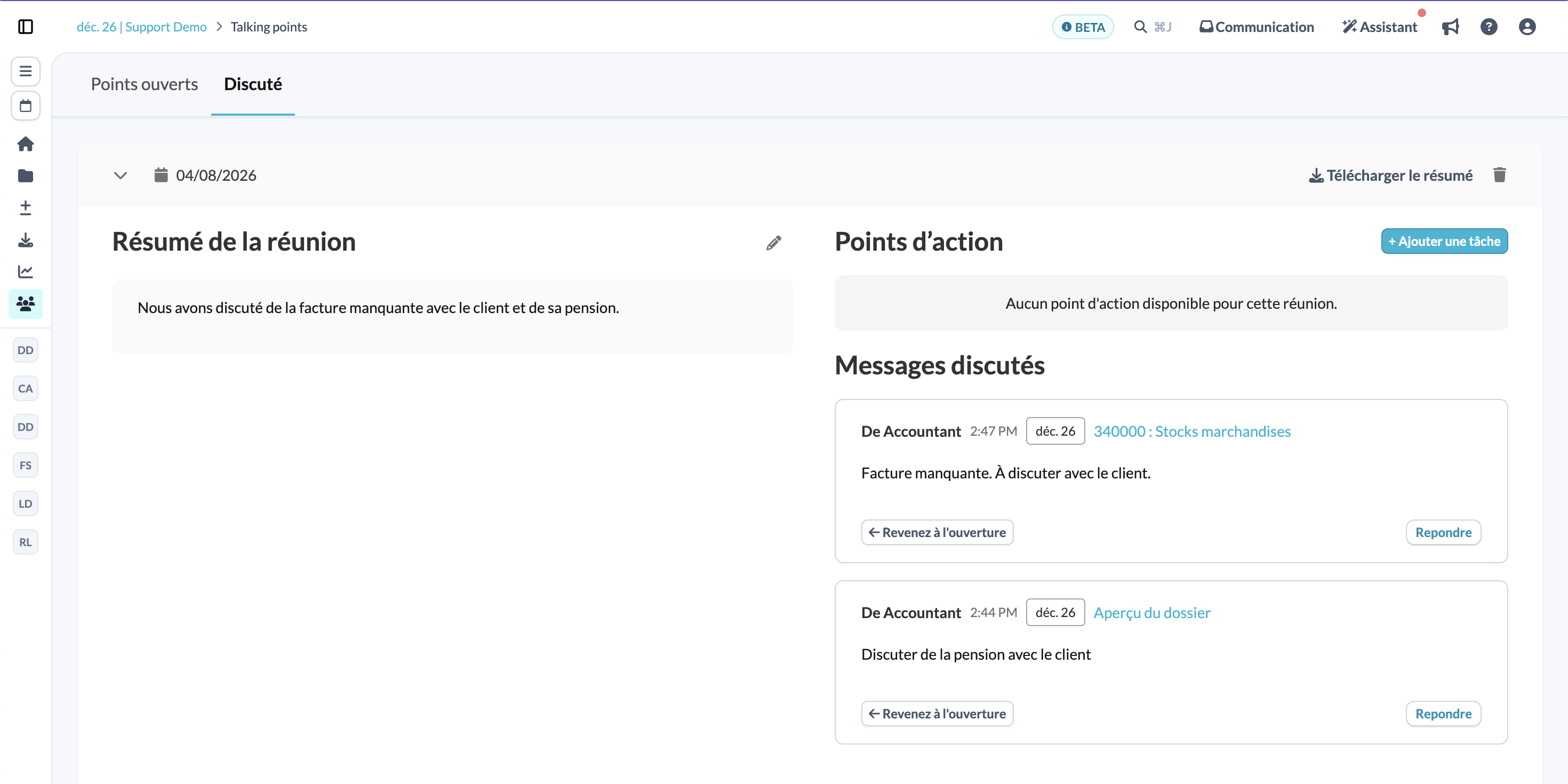1568x784 pixels.
Task: Click Revenez à l'ouverture on pension message
Action: coord(938,714)
